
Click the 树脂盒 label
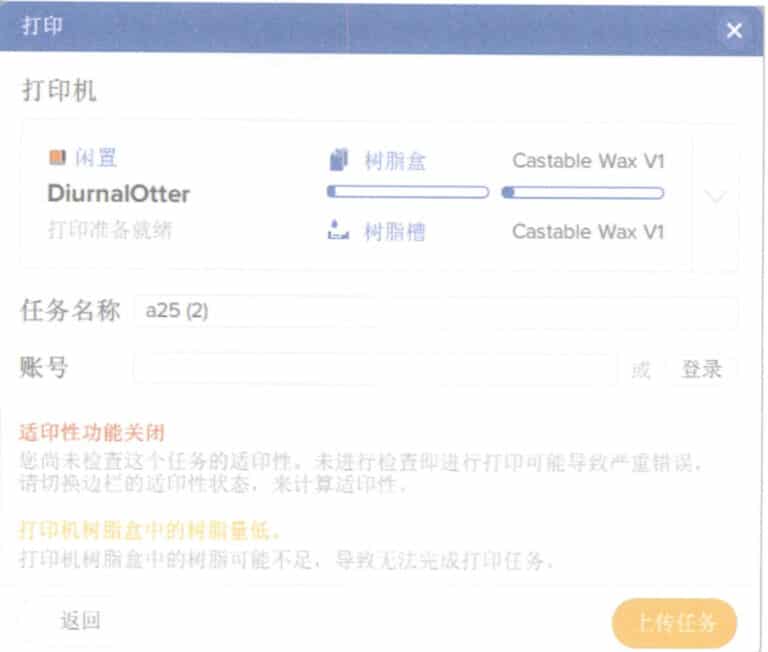(395, 161)
